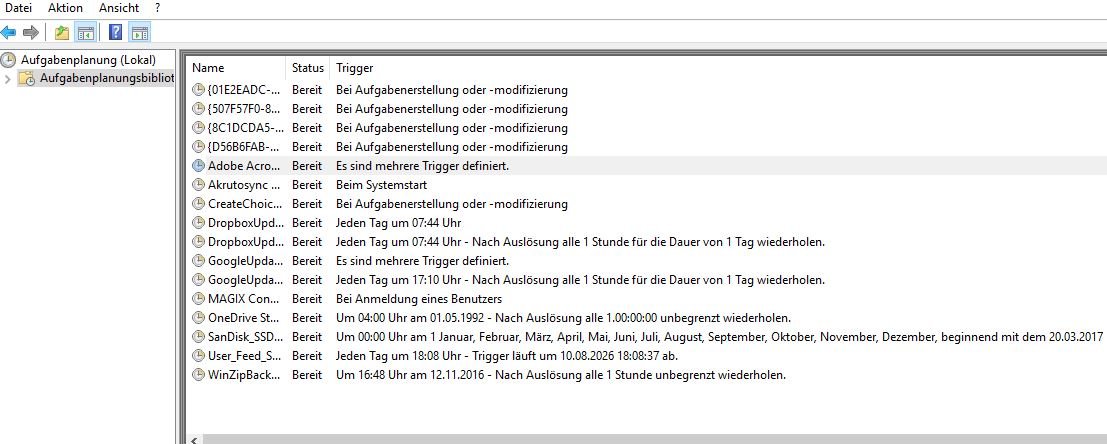The width and height of the screenshot is (1107, 444).
Task: Select the {507F57F0-8... task name
Action: coord(244,109)
